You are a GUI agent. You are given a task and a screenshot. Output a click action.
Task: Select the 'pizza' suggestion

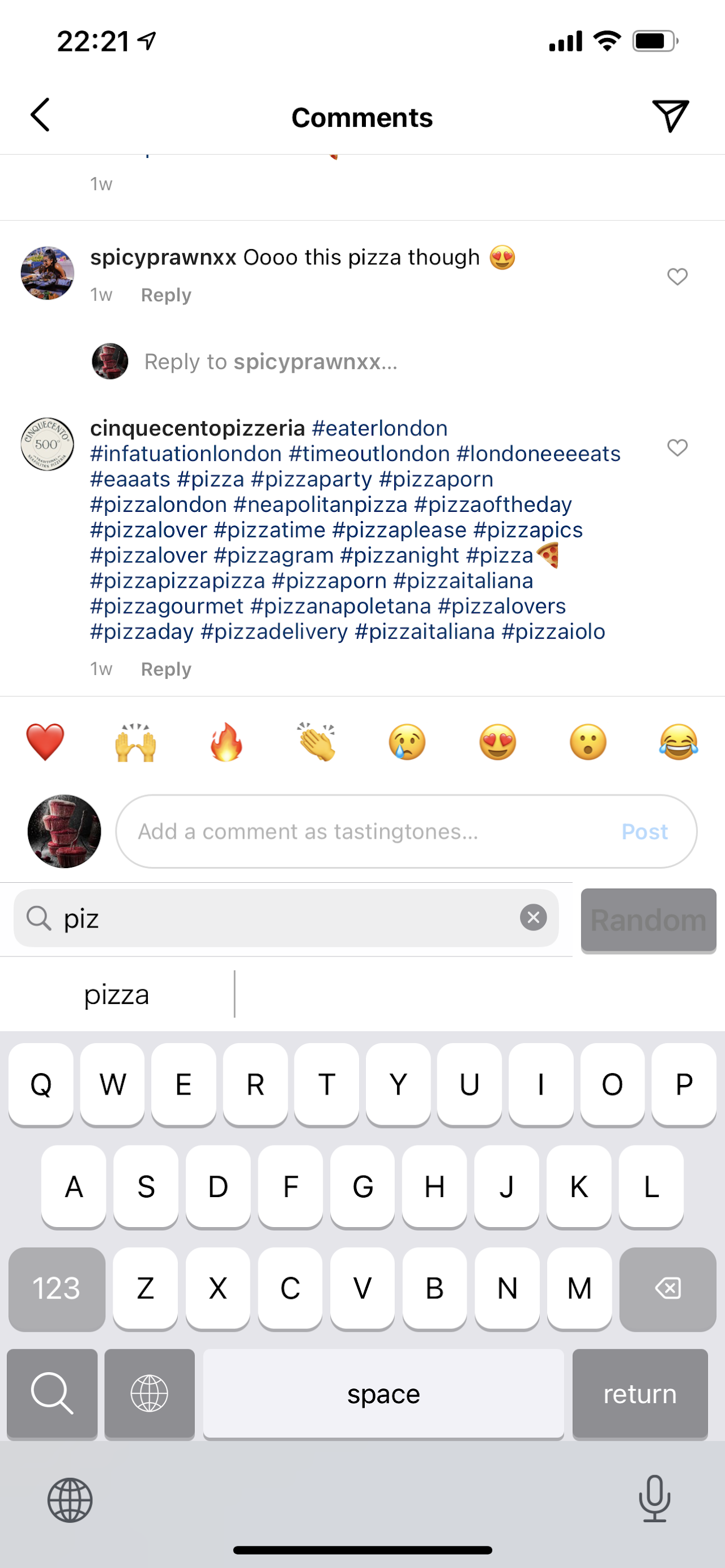coord(117,994)
